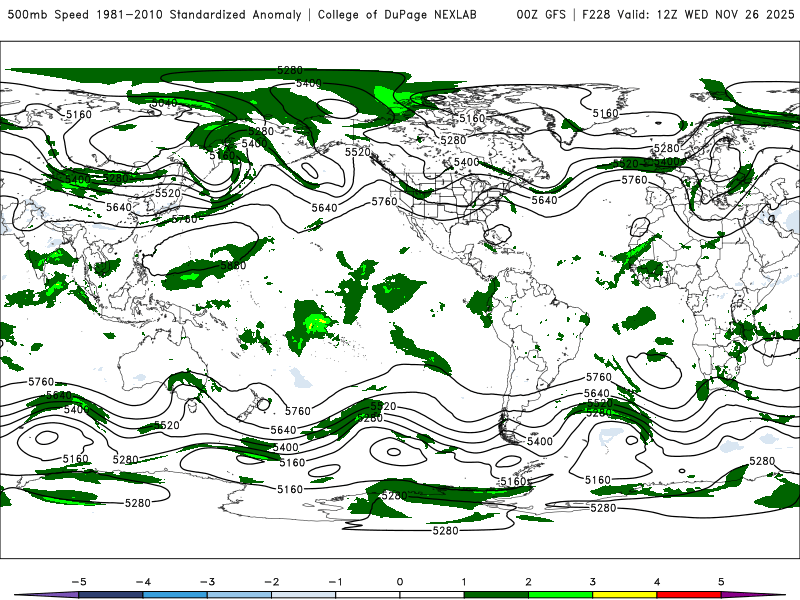Click the '-5' colorbar tick label
Viewport: 800px width, 600px height.
pos(79,582)
